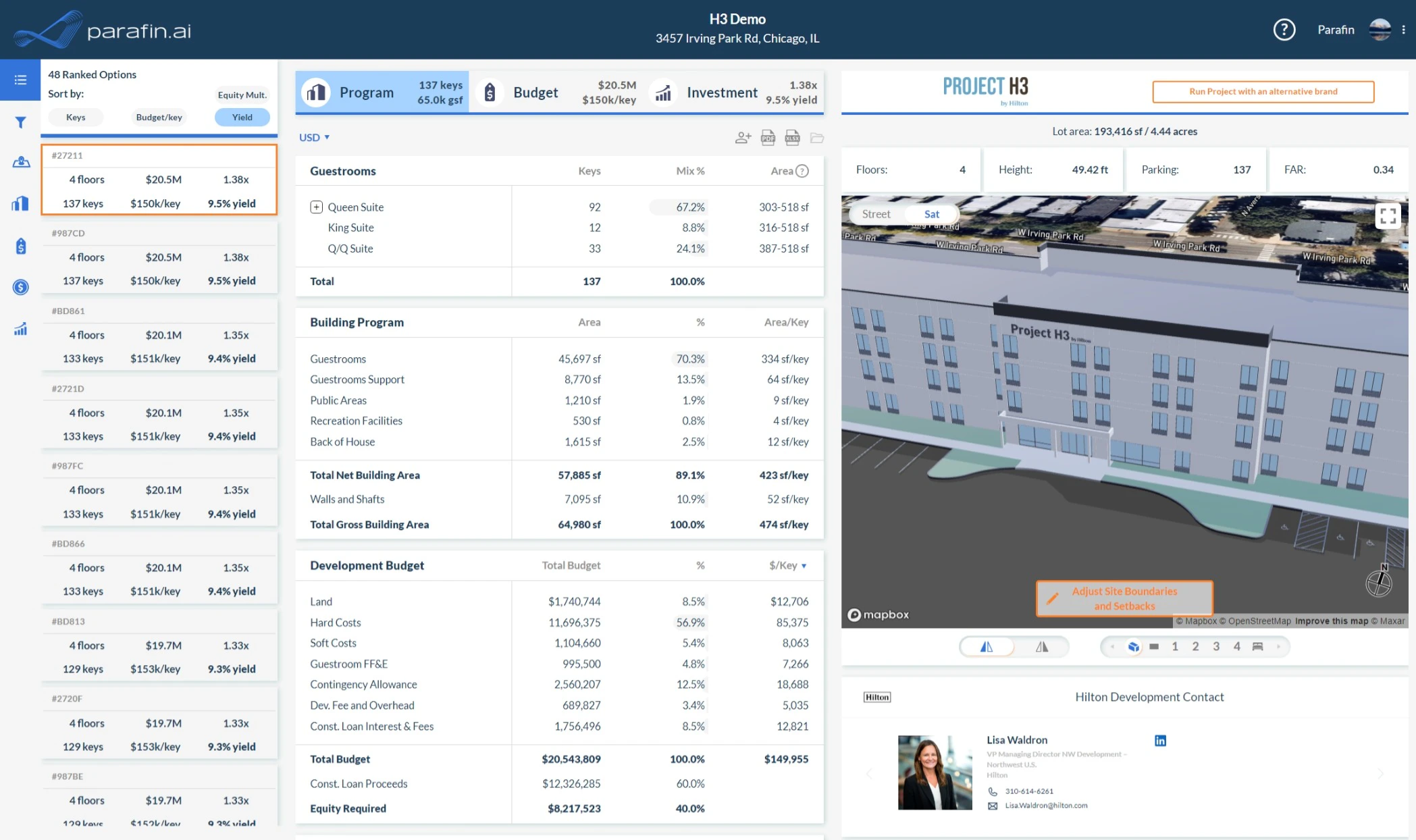Expand the Queen Suite row
This screenshot has height=840, width=1416.
(316, 207)
